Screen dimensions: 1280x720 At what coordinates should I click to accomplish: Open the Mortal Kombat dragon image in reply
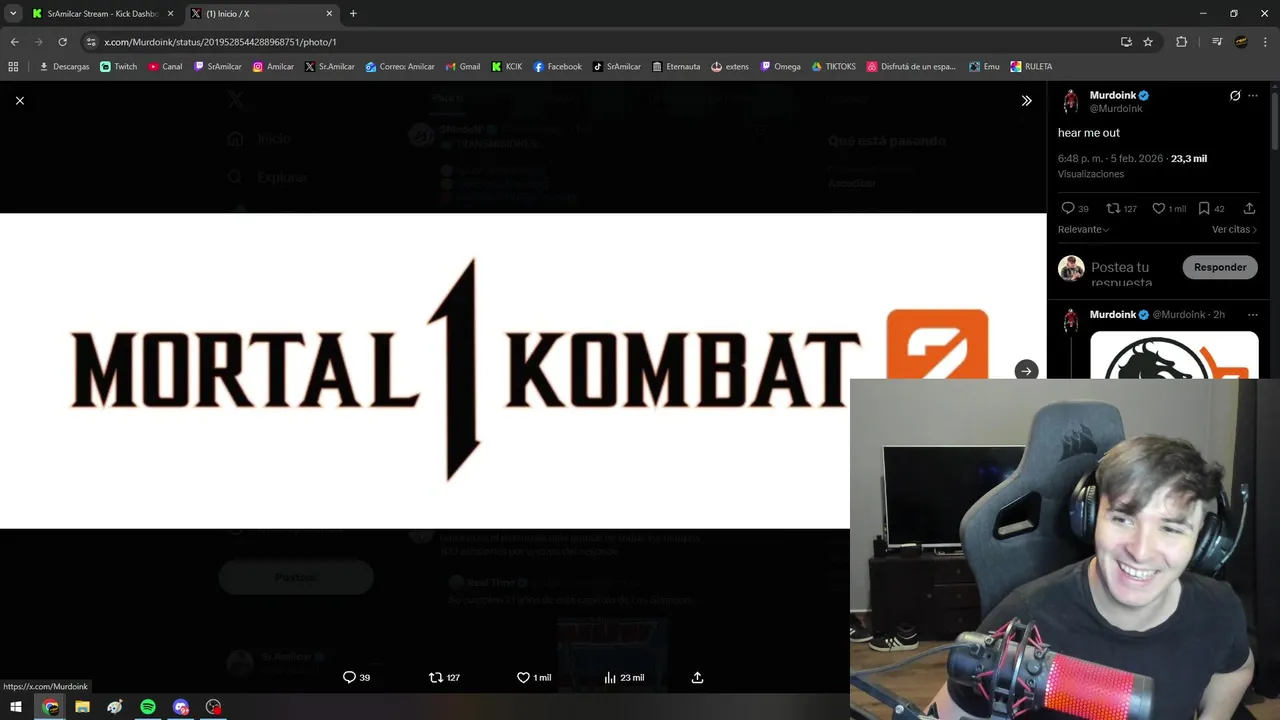point(1174,355)
